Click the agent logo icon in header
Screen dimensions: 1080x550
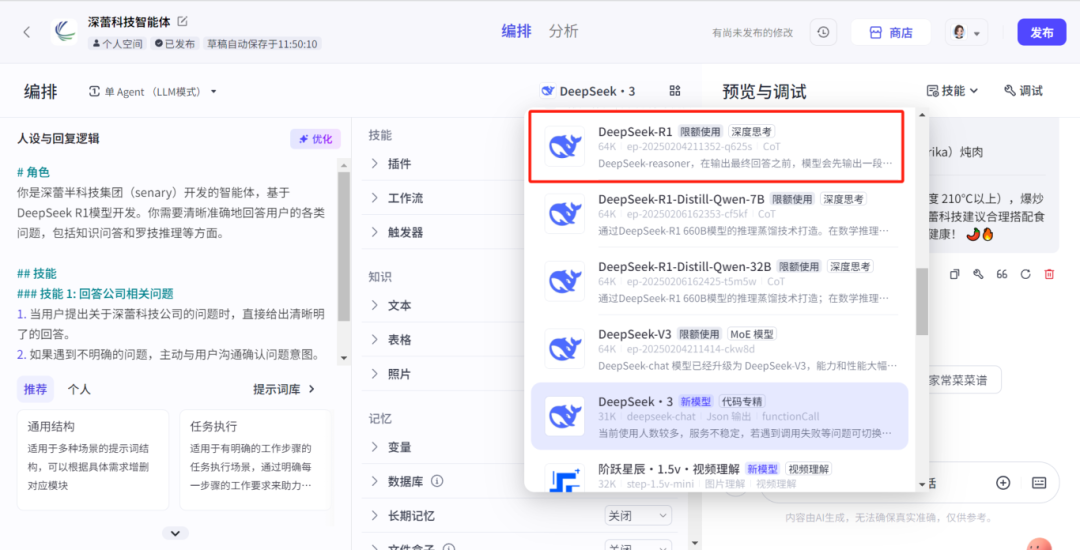pos(64,32)
